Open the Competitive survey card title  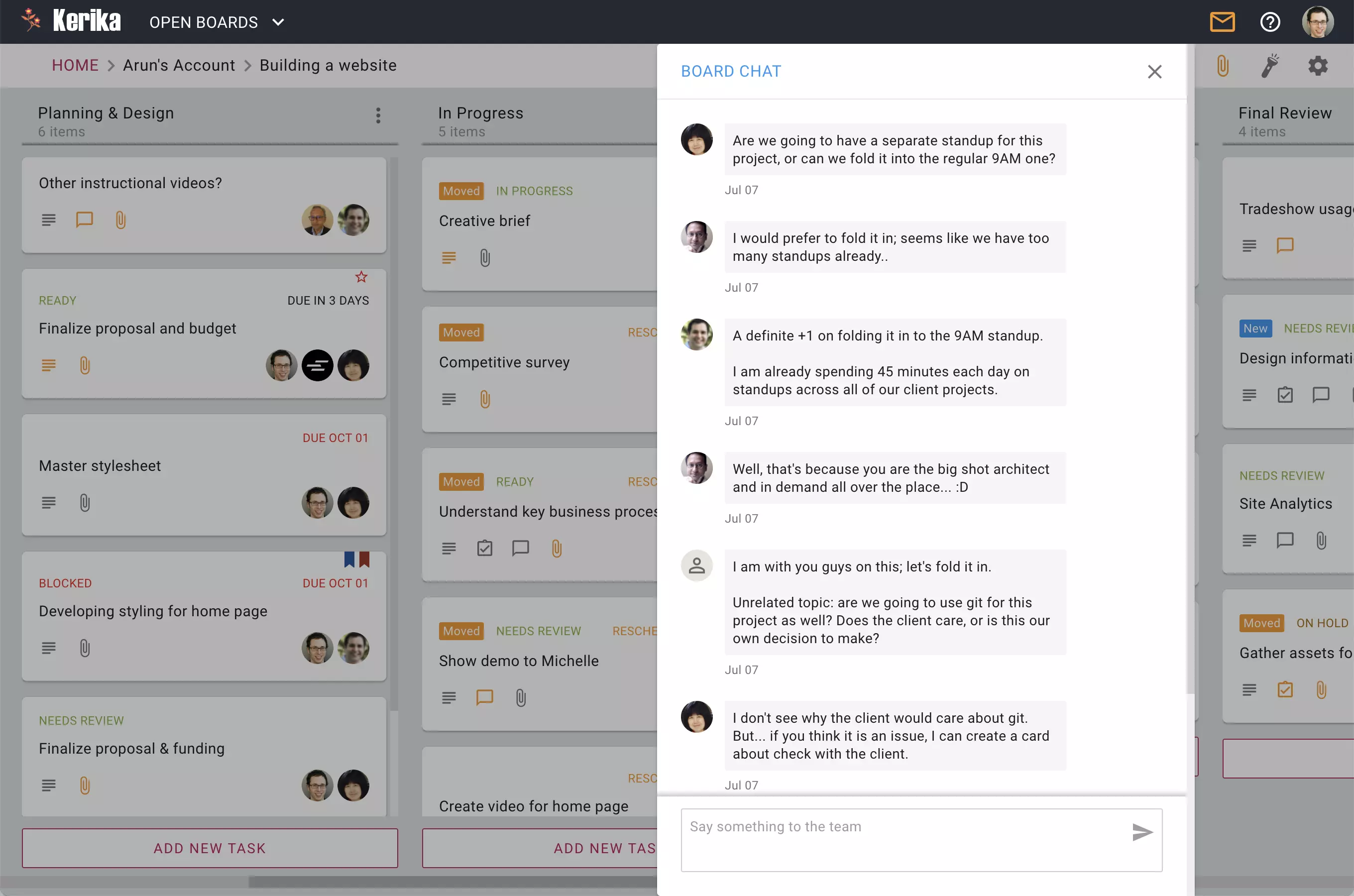[x=504, y=362]
